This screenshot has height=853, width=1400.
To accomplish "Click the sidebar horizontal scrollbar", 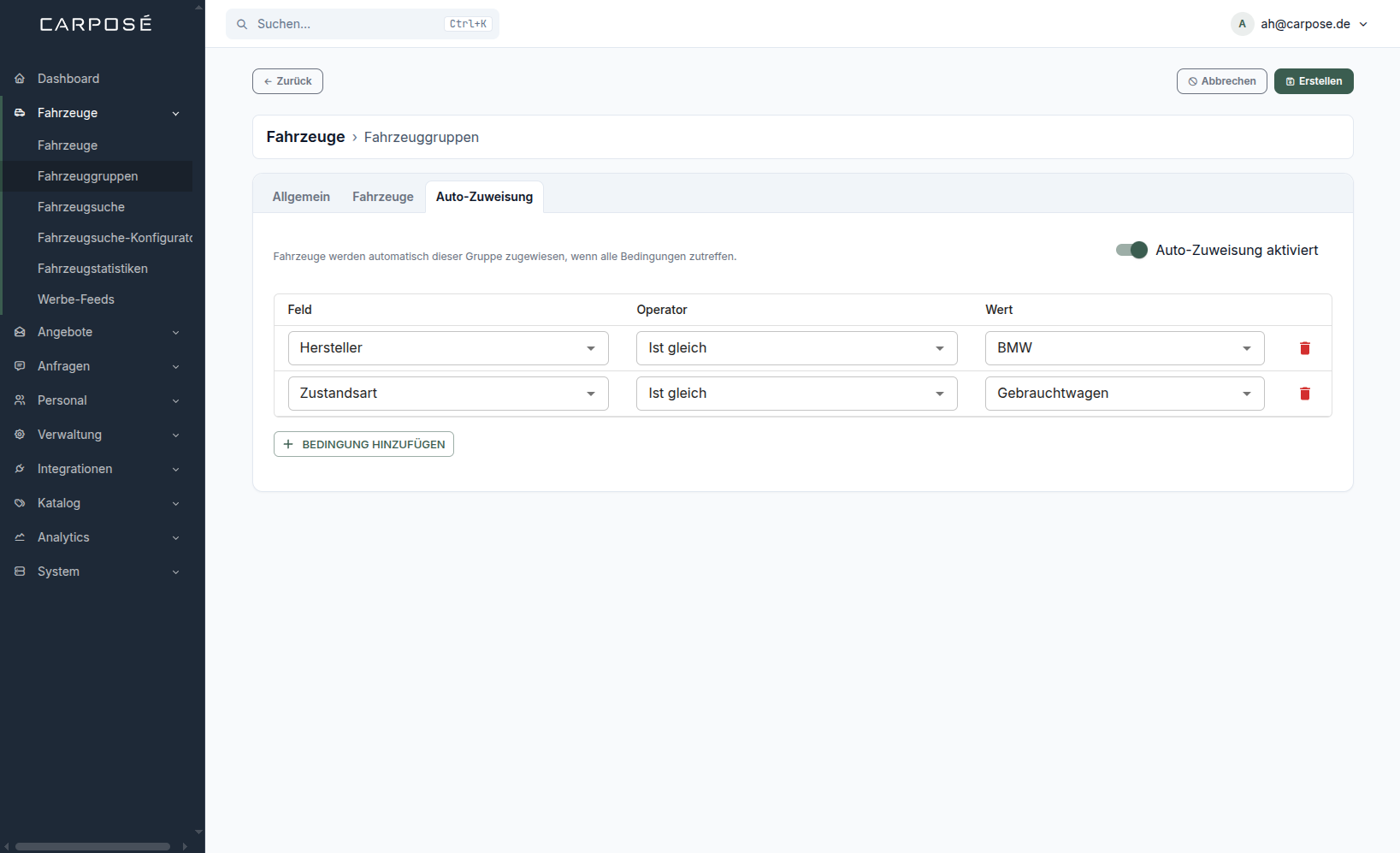I will coord(92,846).
